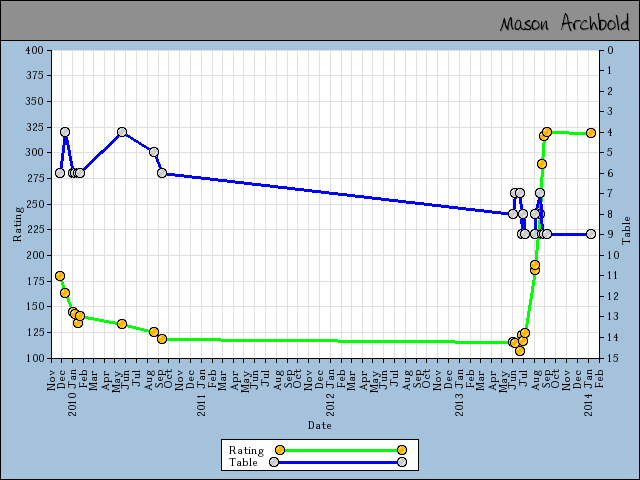Select the last gray table point in Jan 2014
The width and height of the screenshot is (640, 480).
point(591,234)
